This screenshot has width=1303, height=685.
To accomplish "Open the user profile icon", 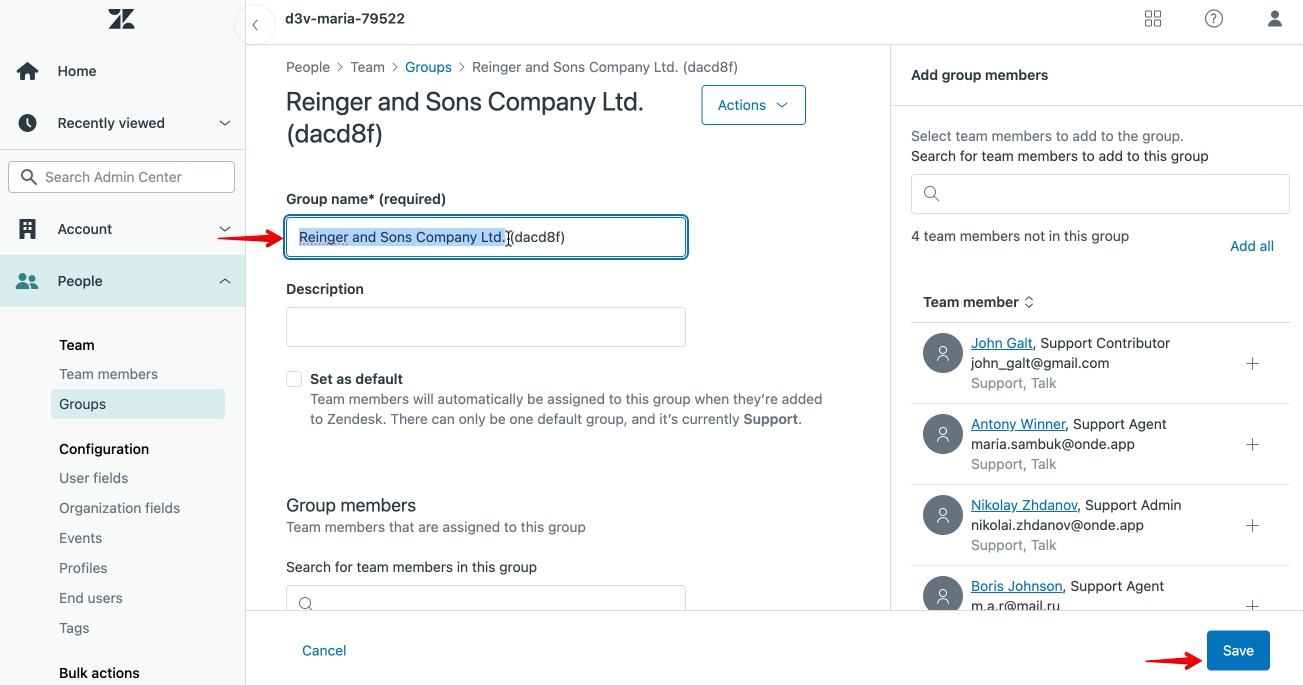I will [x=1275, y=19].
